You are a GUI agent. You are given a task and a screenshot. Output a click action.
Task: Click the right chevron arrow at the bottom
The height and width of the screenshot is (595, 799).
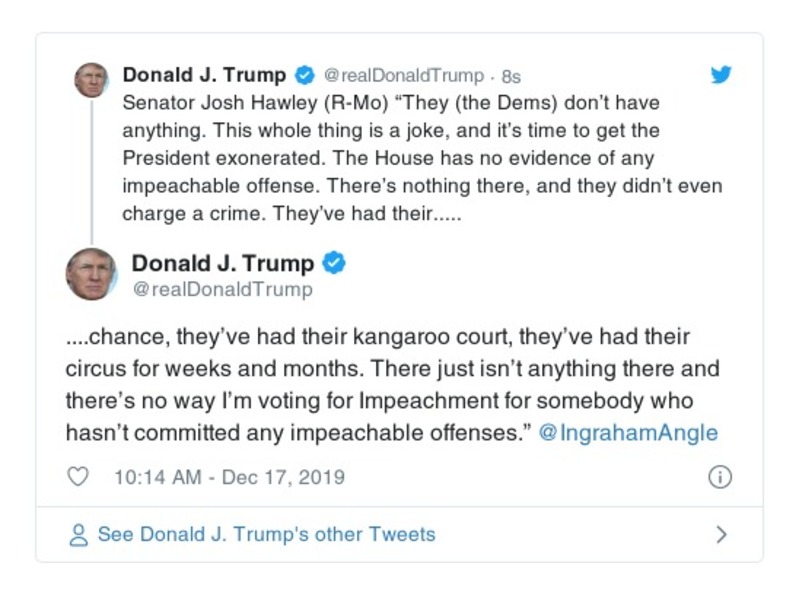point(720,534)
